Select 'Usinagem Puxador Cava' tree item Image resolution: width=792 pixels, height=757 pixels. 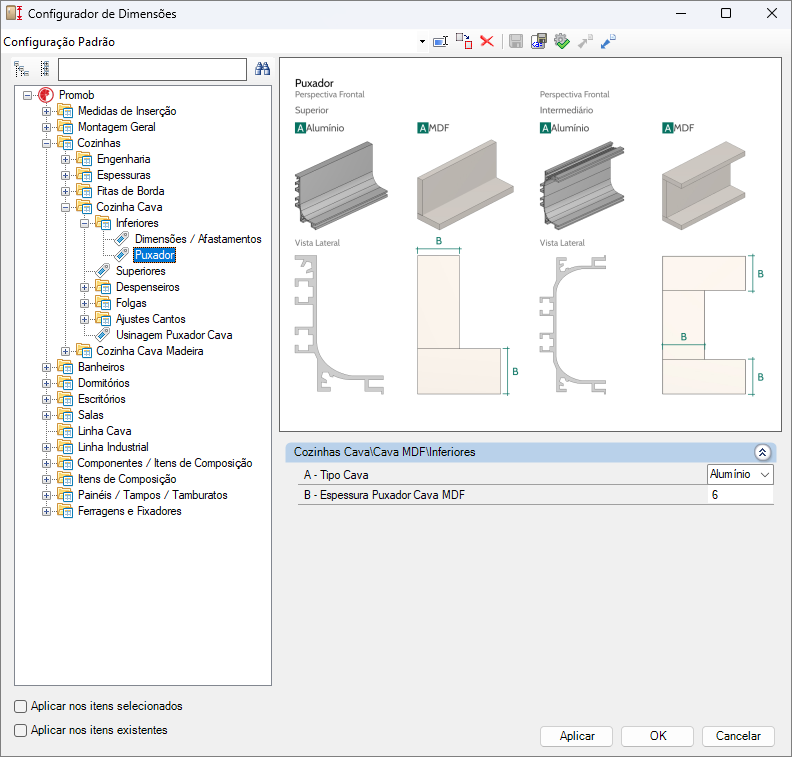point(174,335)
